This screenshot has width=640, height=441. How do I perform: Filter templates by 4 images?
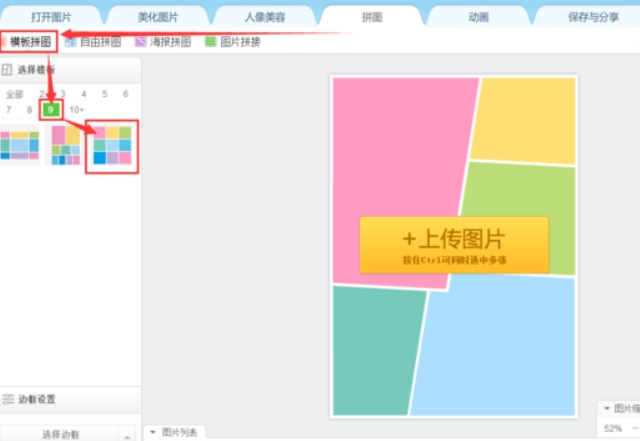(84, 94)
